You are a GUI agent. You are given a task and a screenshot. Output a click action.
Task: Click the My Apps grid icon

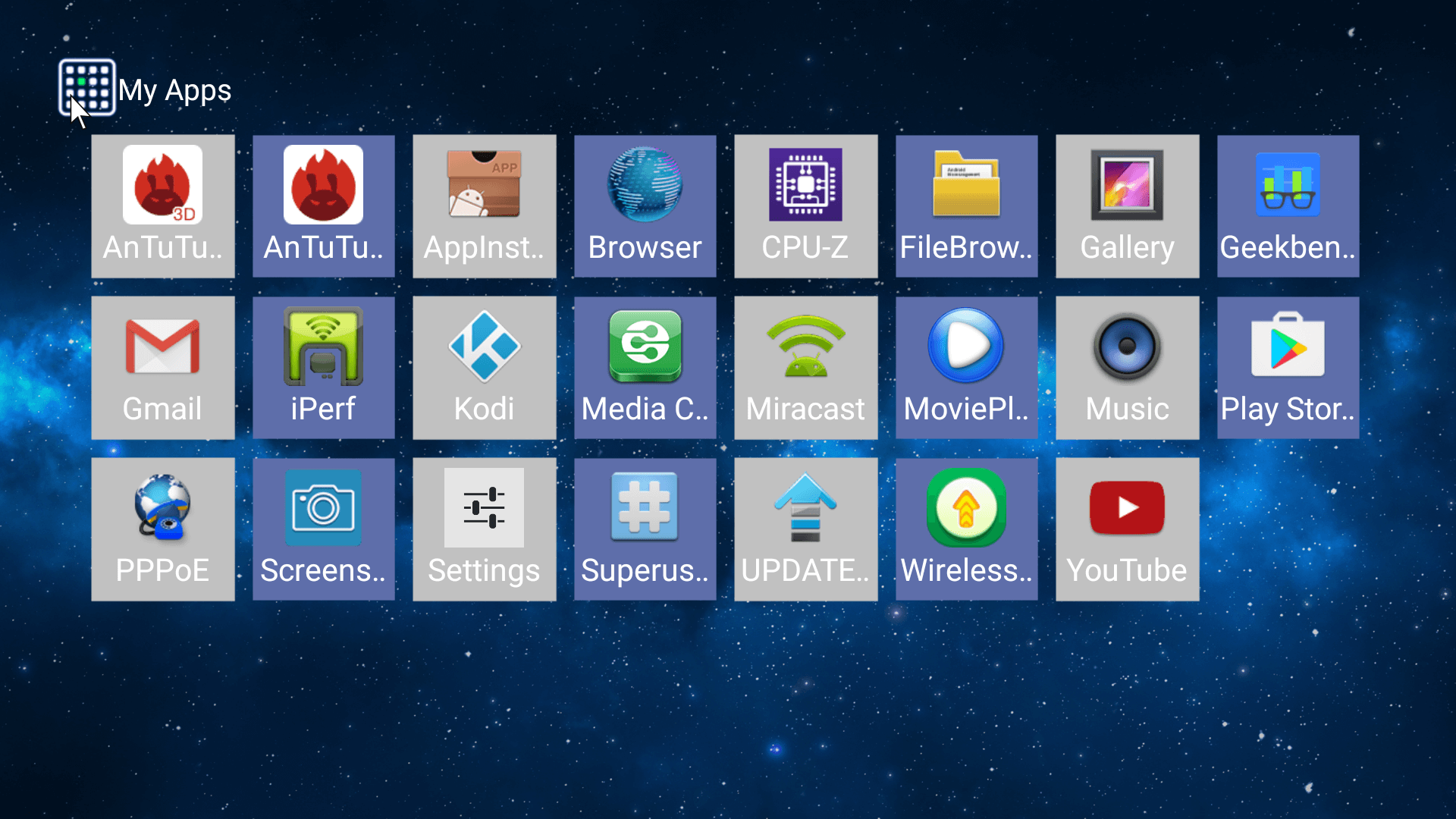[87, 87]
